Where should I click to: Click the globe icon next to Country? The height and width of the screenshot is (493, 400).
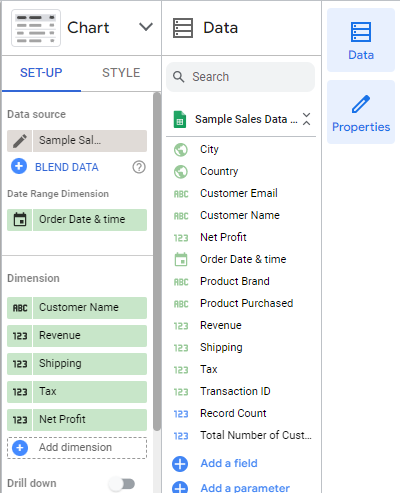[x=181, y=172]
